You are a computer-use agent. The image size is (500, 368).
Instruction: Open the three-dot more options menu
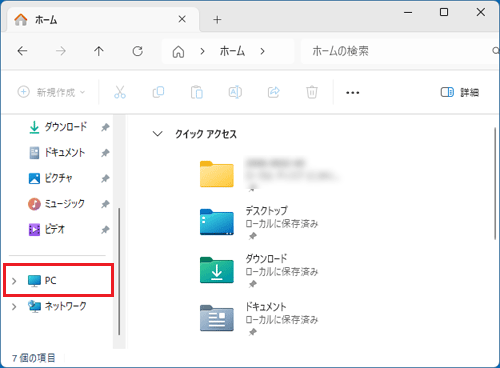[x=352, y=93]
